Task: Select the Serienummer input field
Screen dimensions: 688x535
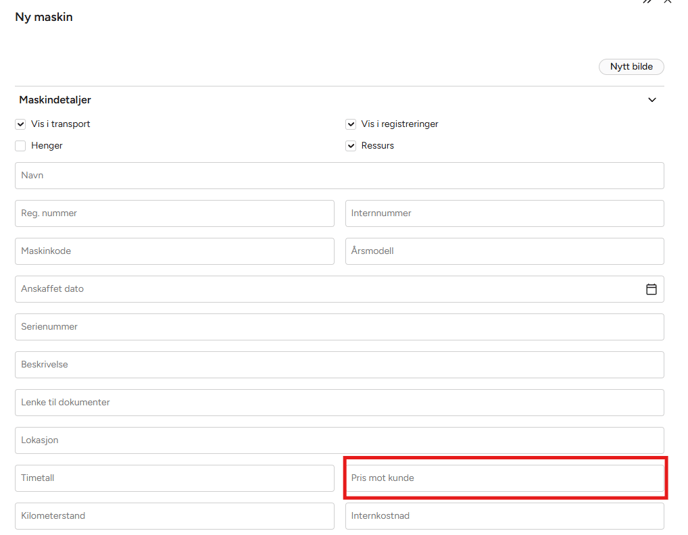Action: [x=339, y=327]
